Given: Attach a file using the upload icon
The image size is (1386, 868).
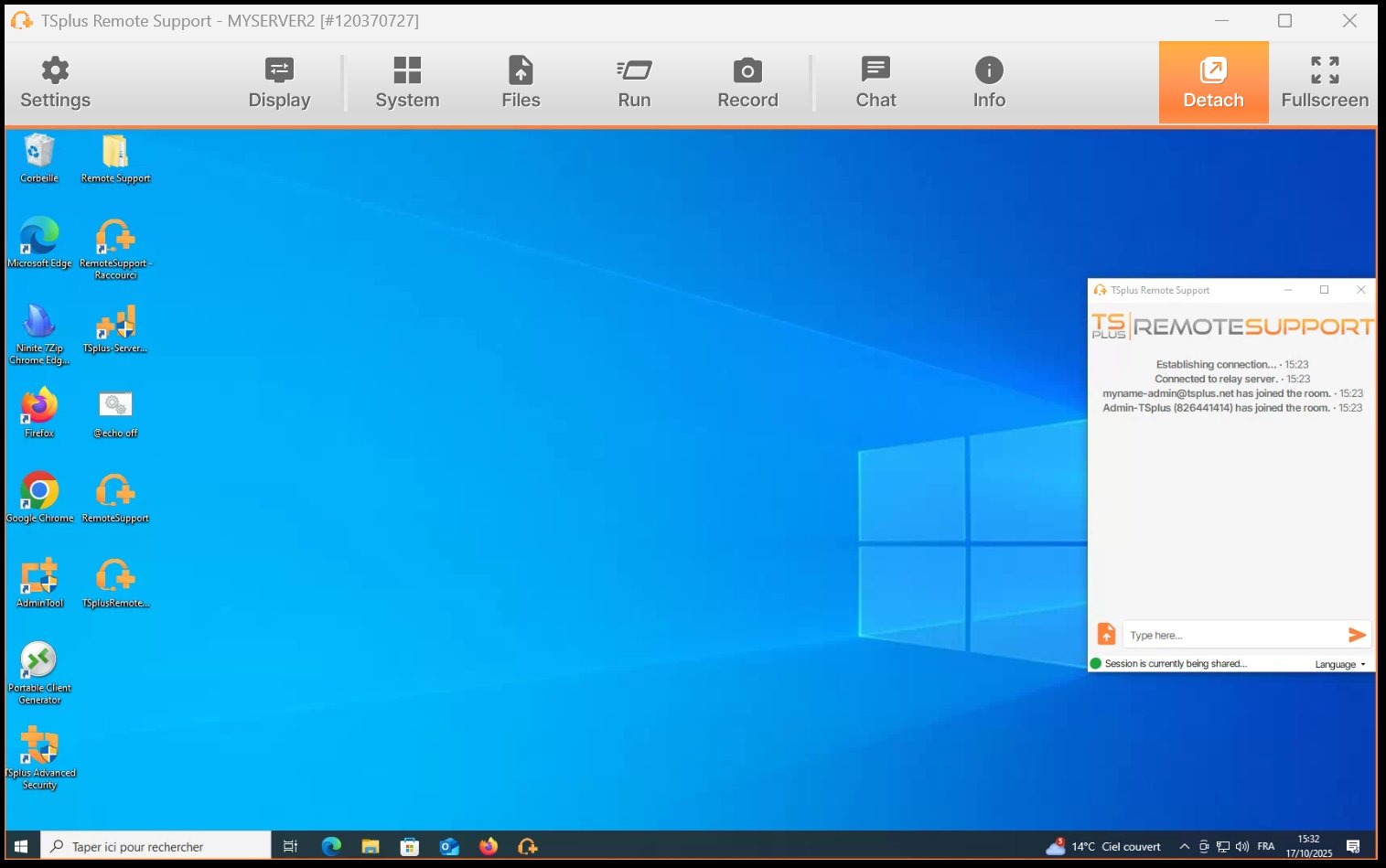Looking at the screenshot, I should tap(1106, 633).
